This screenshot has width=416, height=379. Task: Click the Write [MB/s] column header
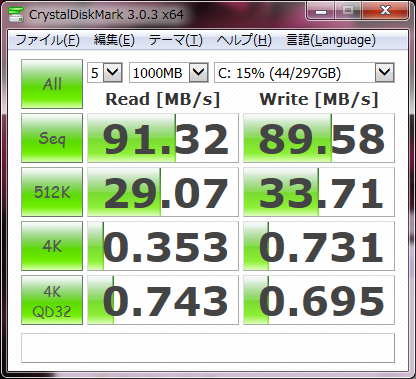coord(319,99)
